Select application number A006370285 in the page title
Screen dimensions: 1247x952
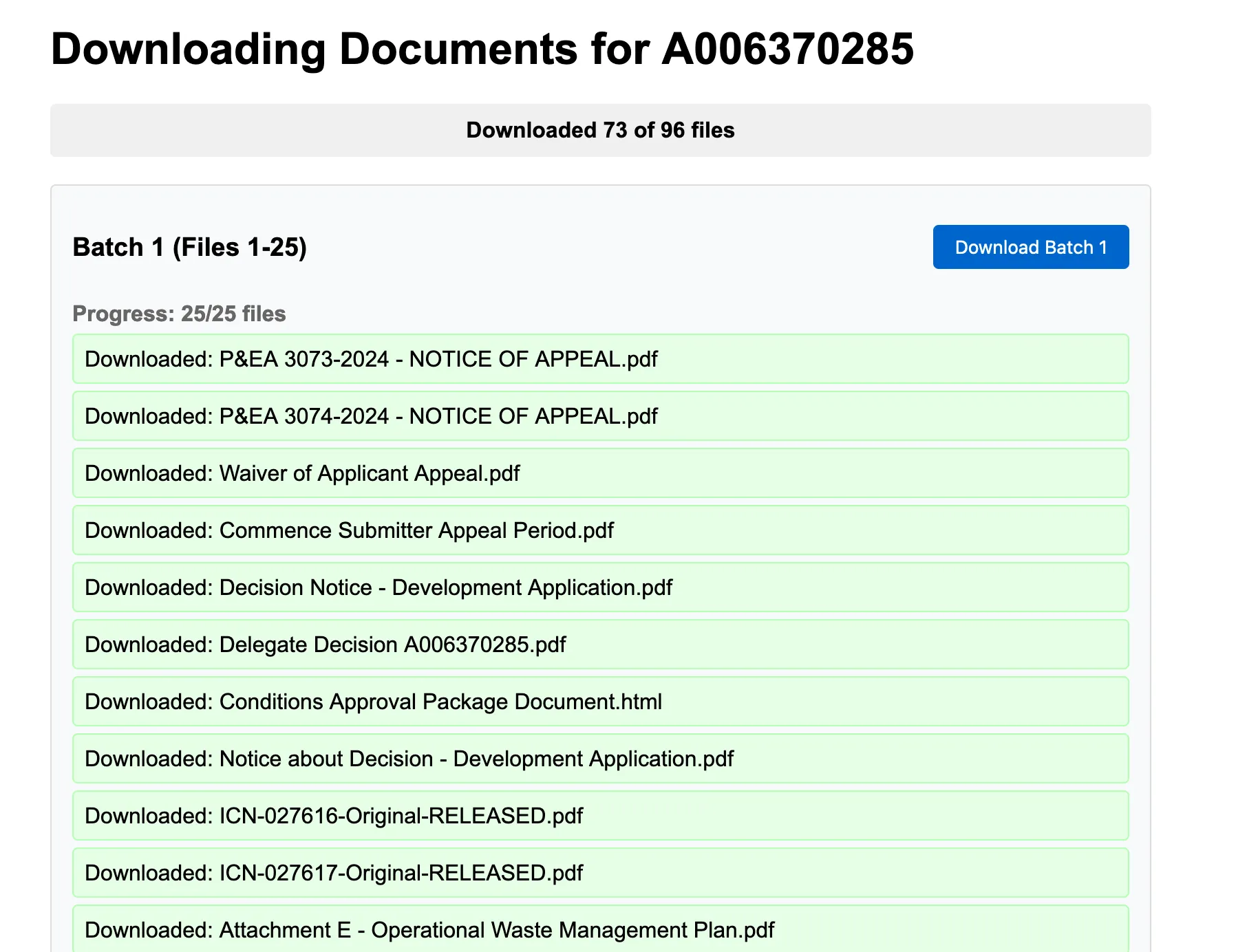(x=787, y=50)
